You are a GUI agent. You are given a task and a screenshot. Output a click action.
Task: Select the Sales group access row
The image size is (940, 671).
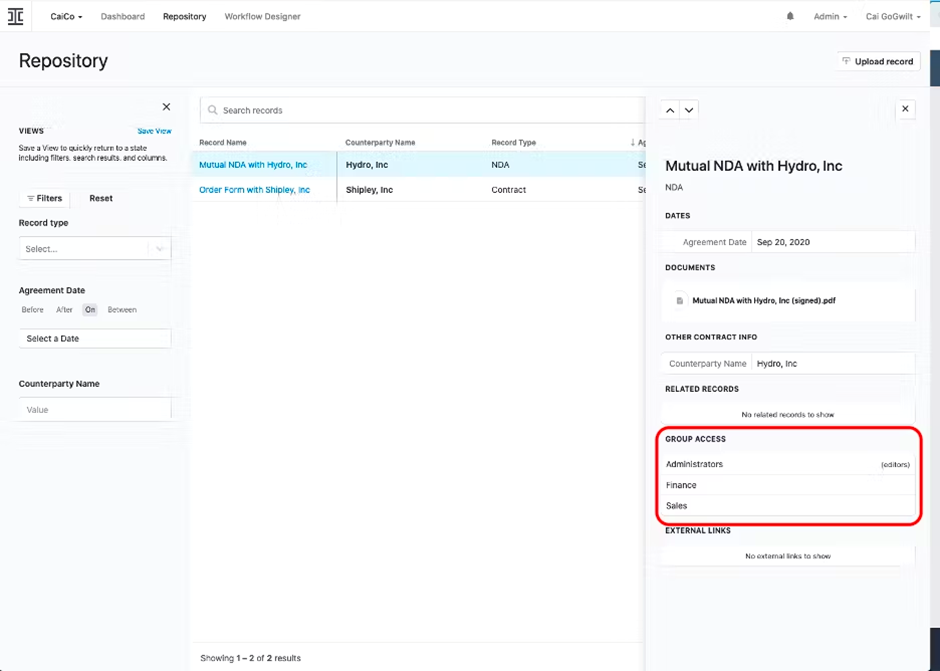click(x=788, y=505)
